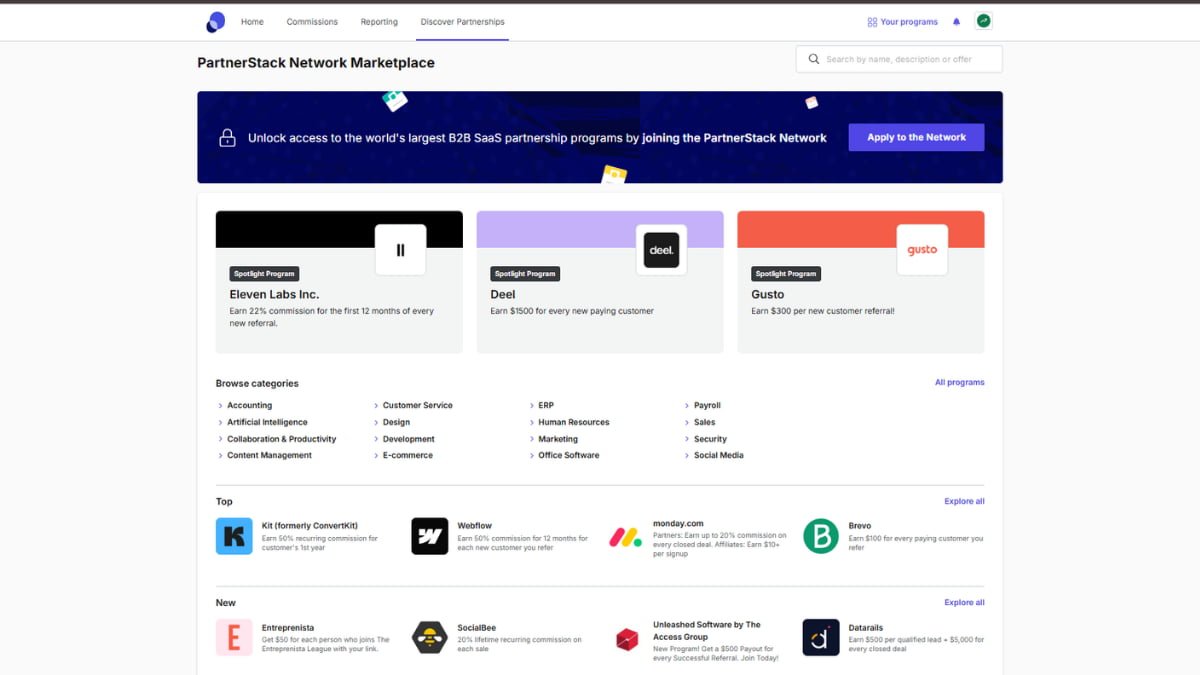This screenshot has height=675, width=1200.
Task: Click the Entreprenista logo icon
Action: (234, 637)
